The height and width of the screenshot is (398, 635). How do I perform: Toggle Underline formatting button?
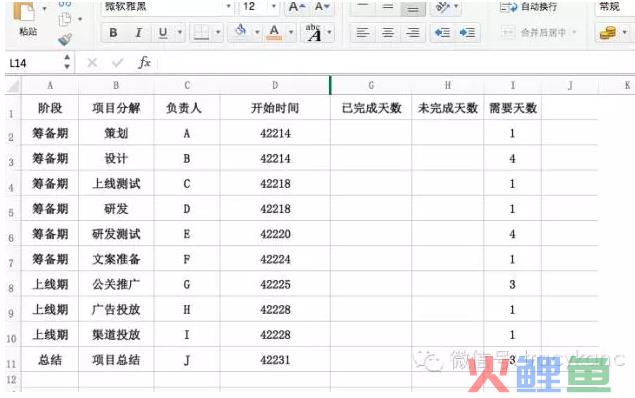pos(163,33)
